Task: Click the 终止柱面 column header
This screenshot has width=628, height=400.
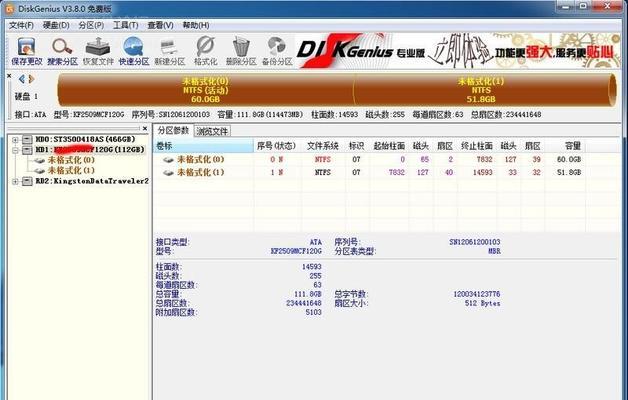Action: point(477,146)
